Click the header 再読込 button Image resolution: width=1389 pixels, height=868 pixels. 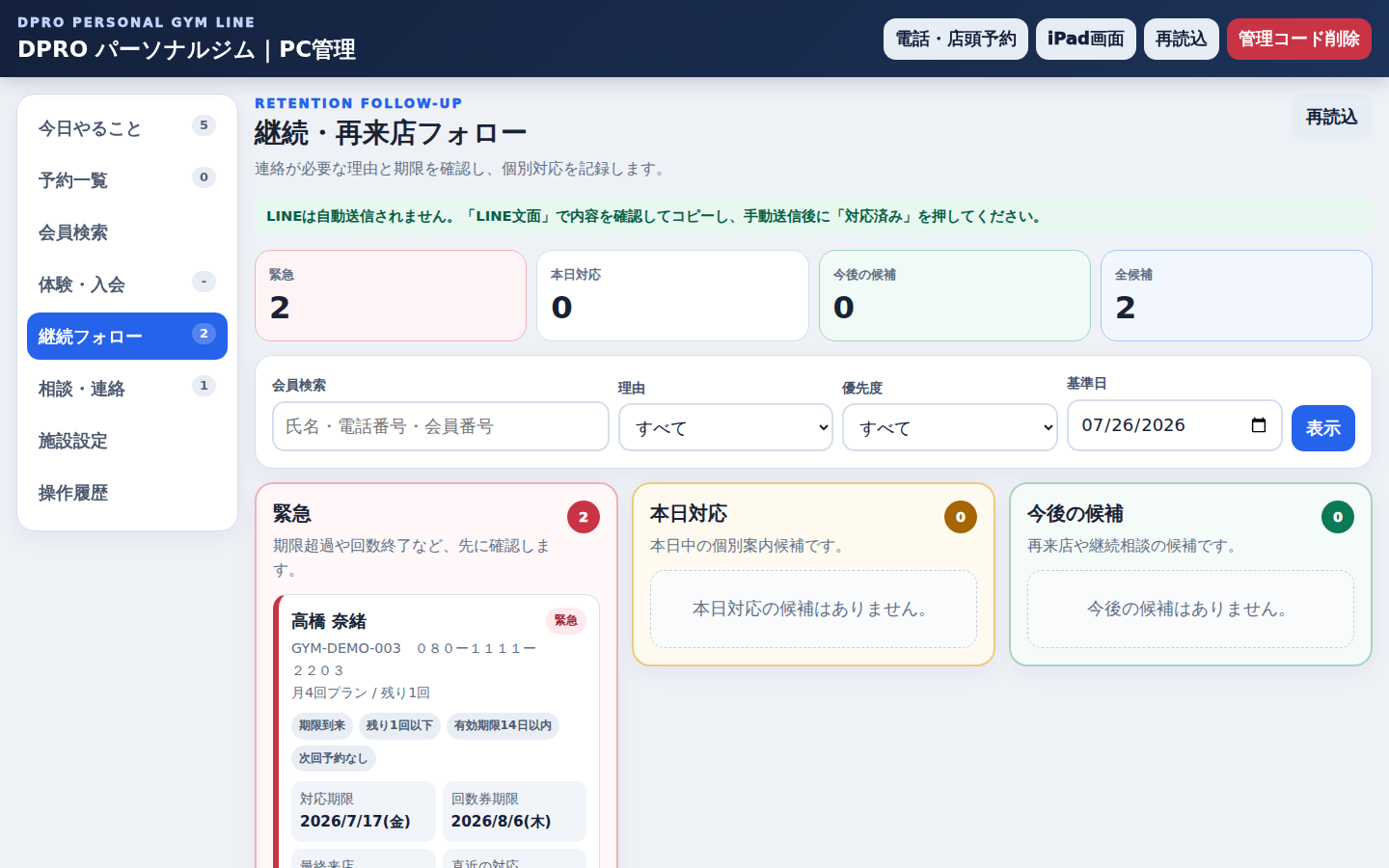coord(1182,39)
